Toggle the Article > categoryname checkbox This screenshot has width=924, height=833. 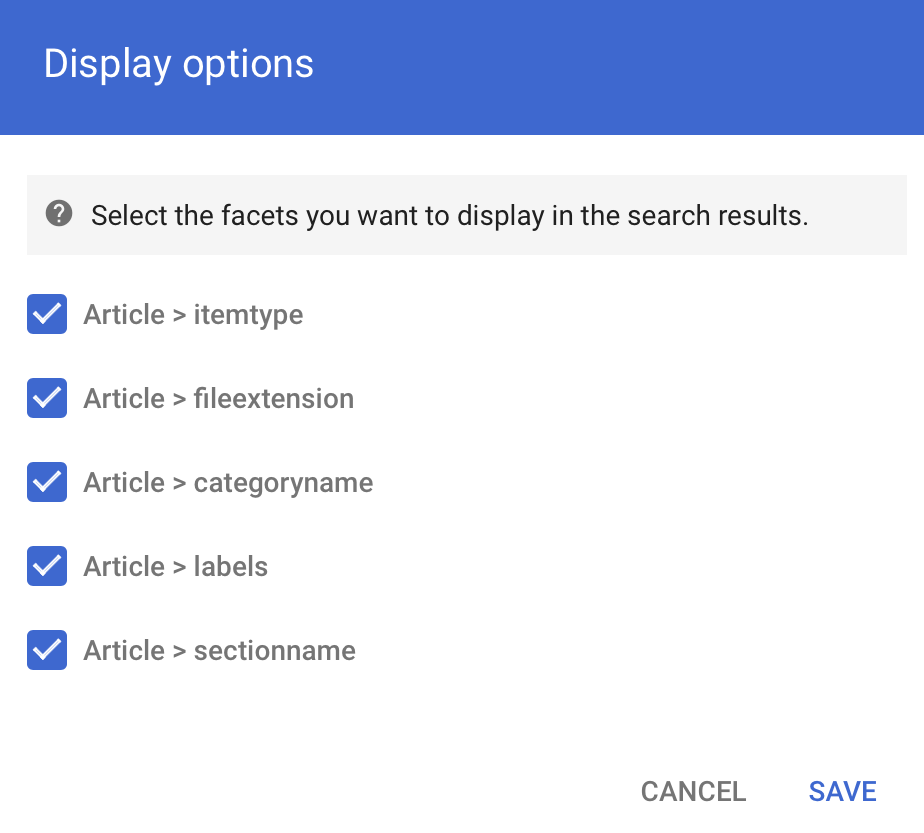point(47,482)
